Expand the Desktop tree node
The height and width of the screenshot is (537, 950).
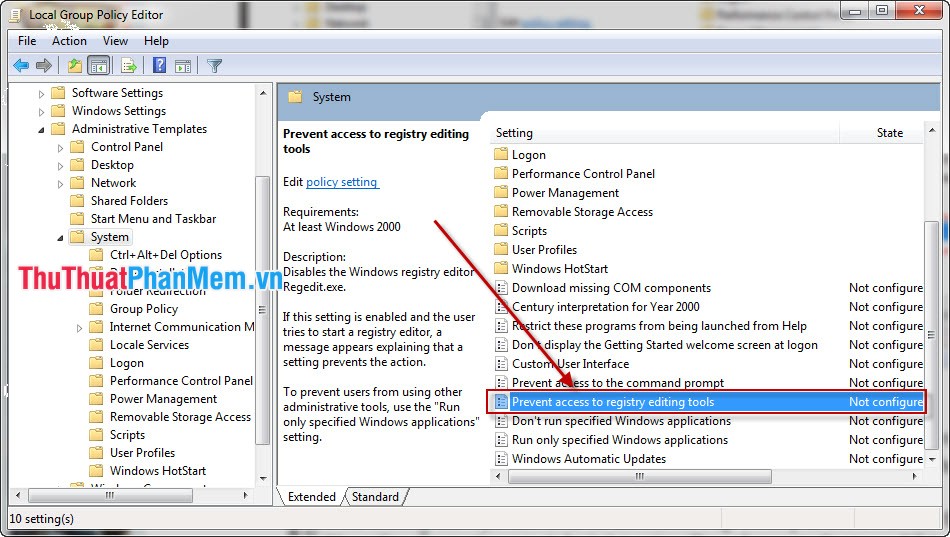pos(60,166)
